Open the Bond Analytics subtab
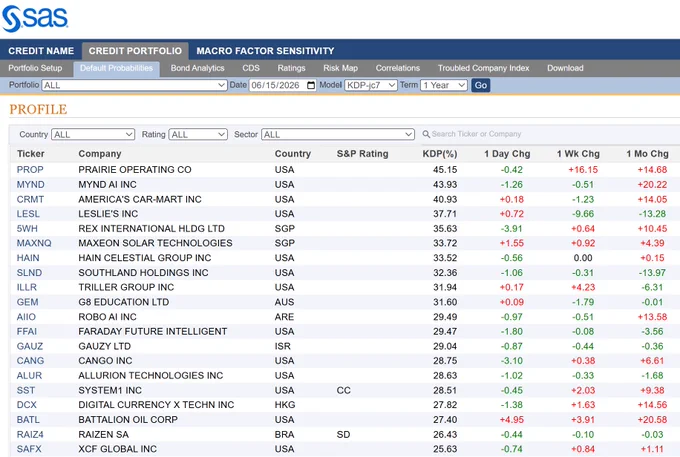Viewport: 680px width, 457px height. (x=197, y=69)
